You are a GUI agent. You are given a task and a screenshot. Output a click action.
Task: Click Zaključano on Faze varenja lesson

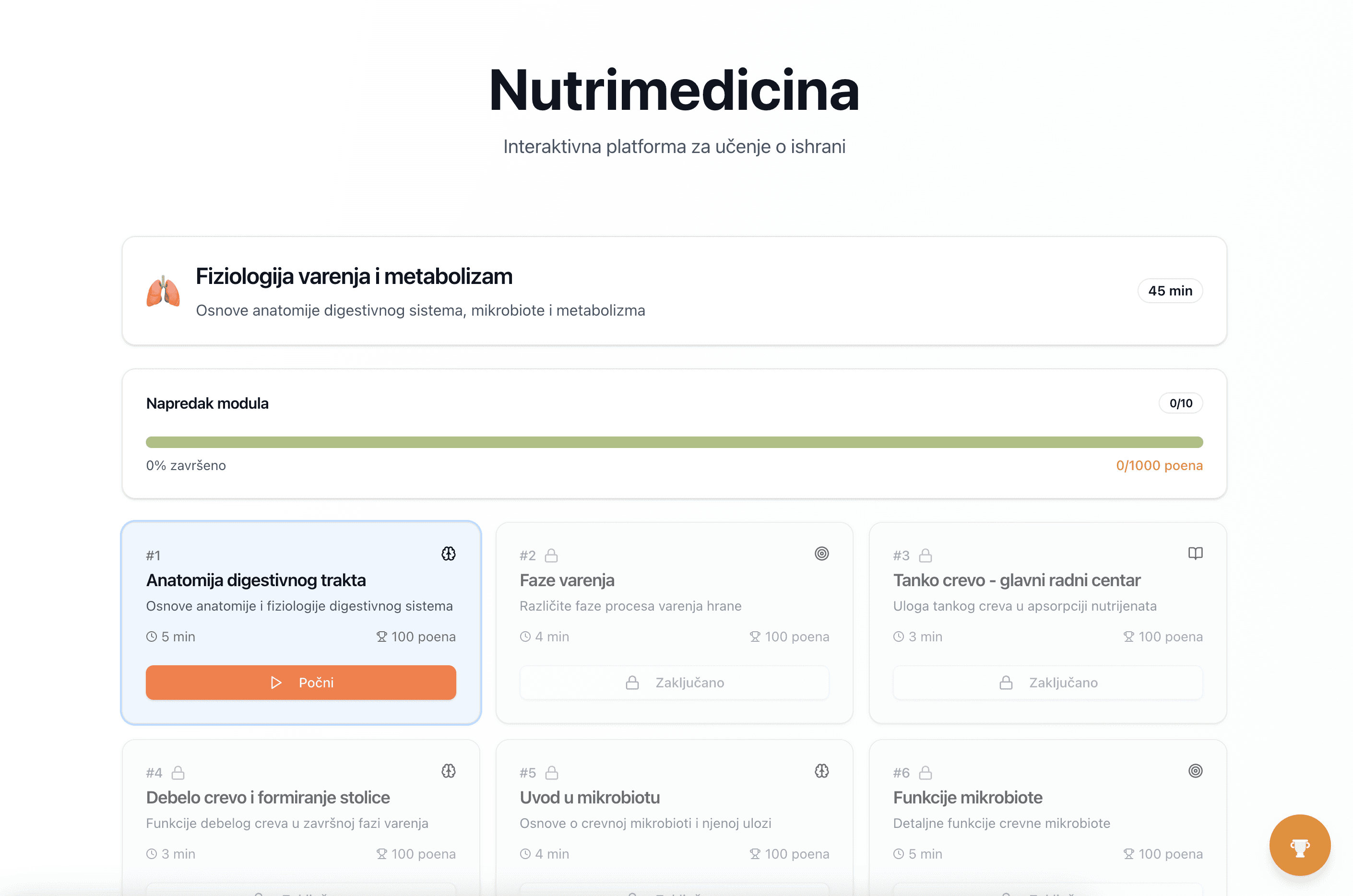[675, 682]
